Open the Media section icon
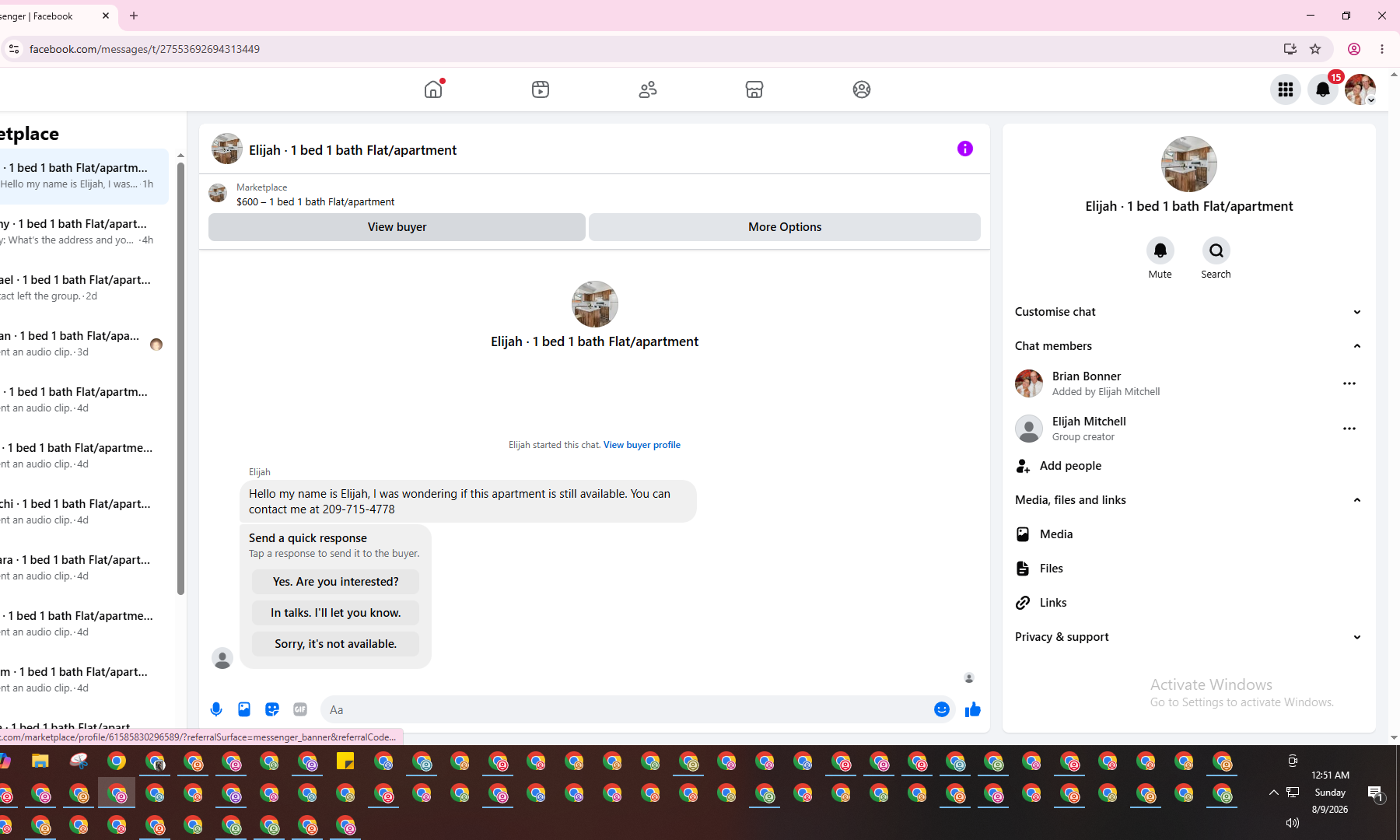The width and height of the screenshot is (1400, 840). pyautogui.click(x=1023, y=534)
